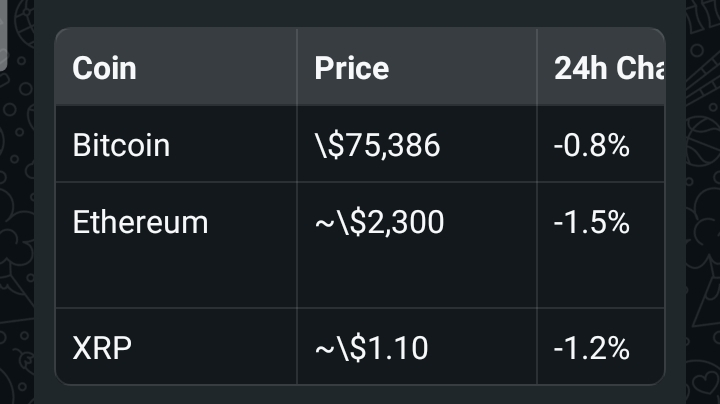
Task: Click the Price column header
Action: tap(352, 68)
